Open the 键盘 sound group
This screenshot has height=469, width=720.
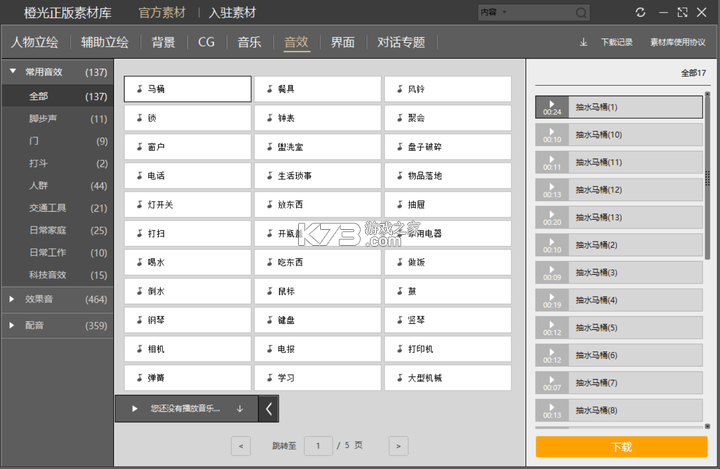click(318, 320)
